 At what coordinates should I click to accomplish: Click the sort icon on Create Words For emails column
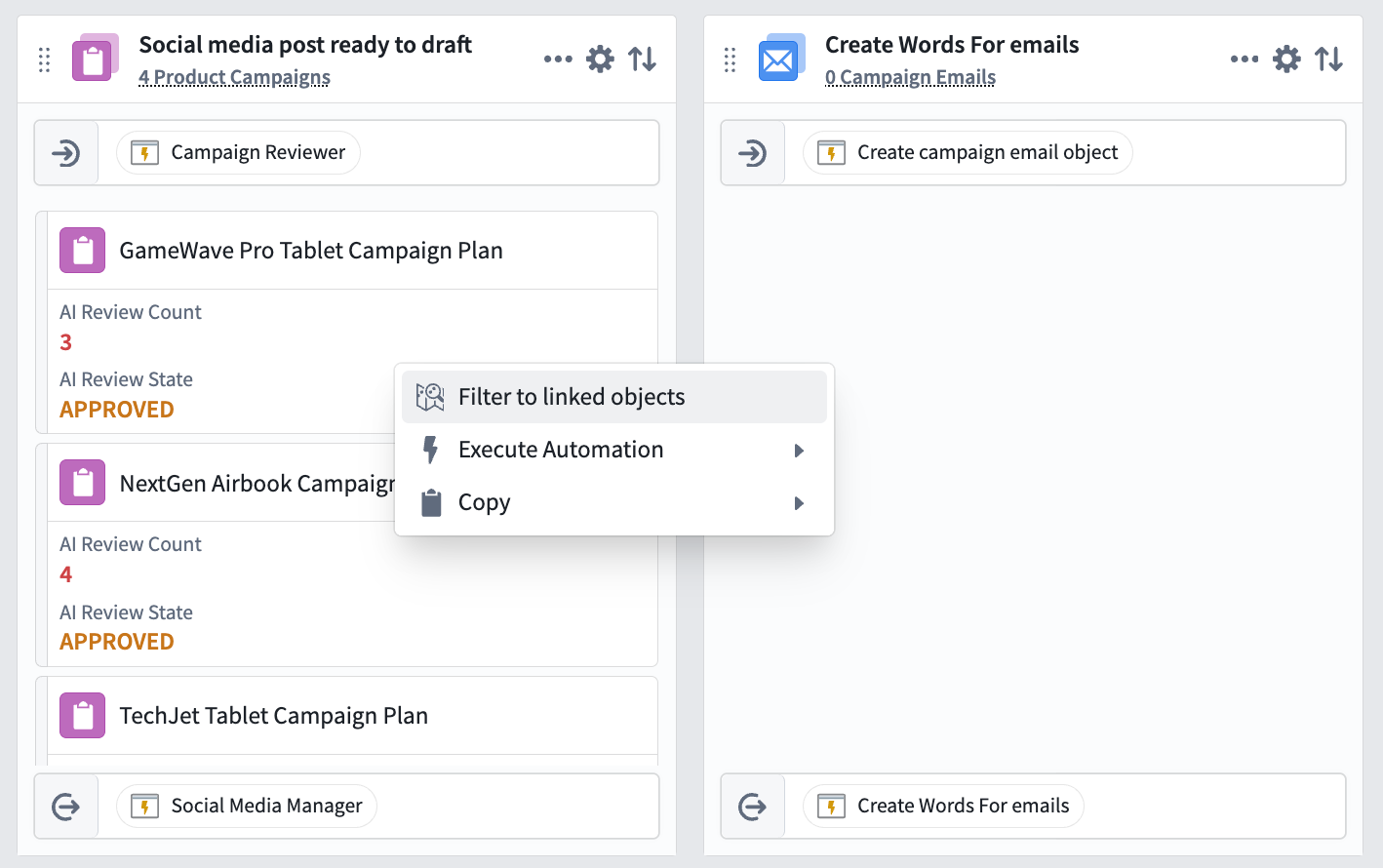(x=1328, y=59)
